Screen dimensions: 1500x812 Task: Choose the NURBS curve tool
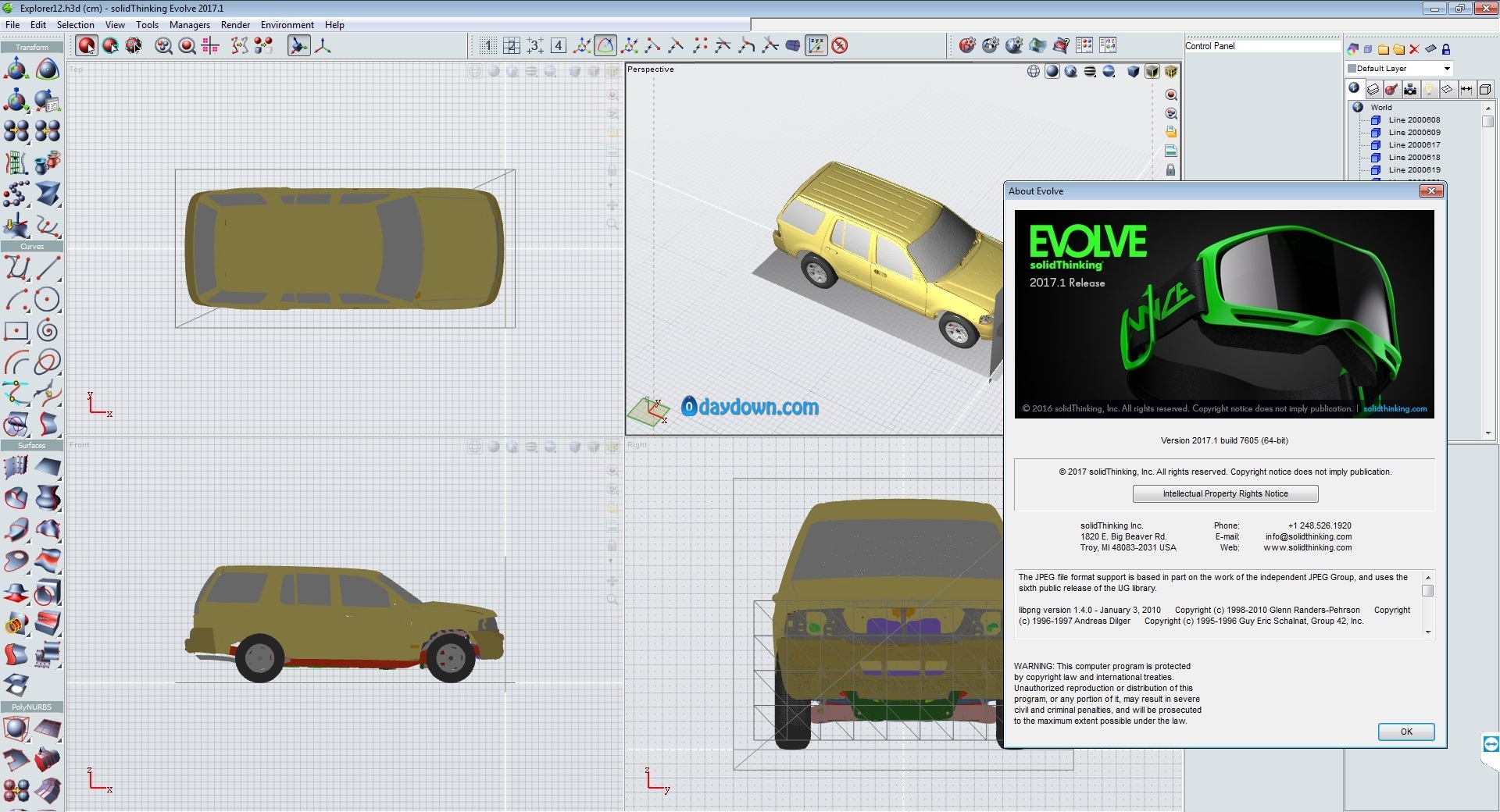click(x=16, y=269)
